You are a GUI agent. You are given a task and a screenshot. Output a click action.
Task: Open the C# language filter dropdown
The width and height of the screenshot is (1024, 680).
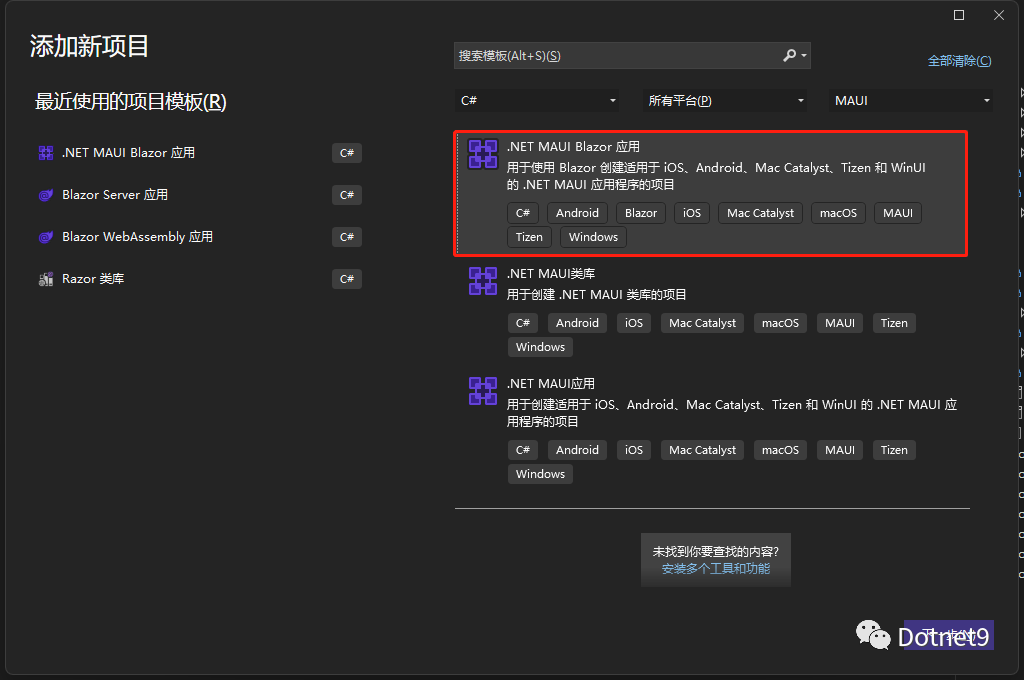[536, 101]
